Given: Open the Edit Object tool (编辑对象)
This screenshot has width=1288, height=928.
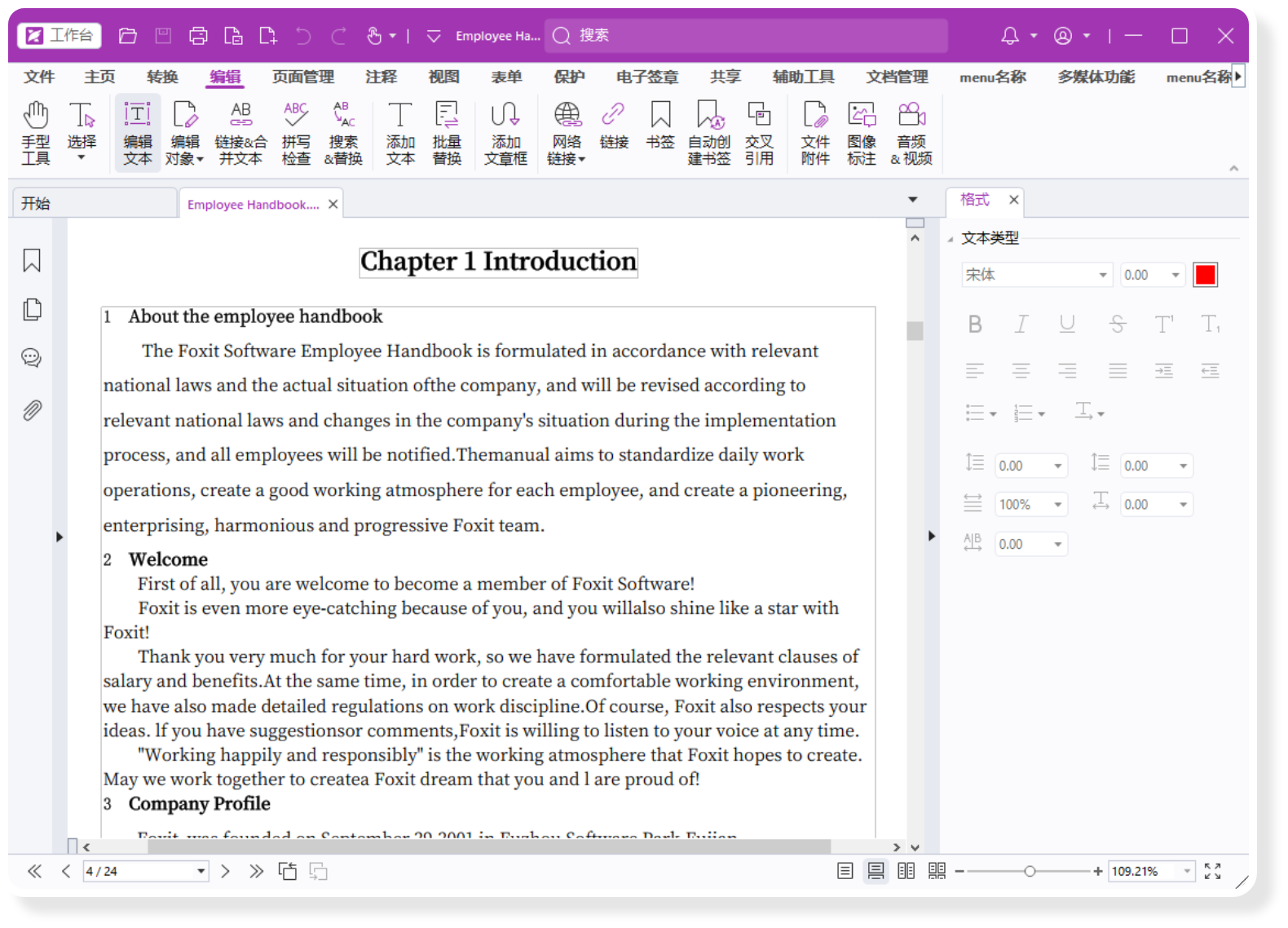Looking at the screenshot, I should pyautogui.click(x=185, y=134).
